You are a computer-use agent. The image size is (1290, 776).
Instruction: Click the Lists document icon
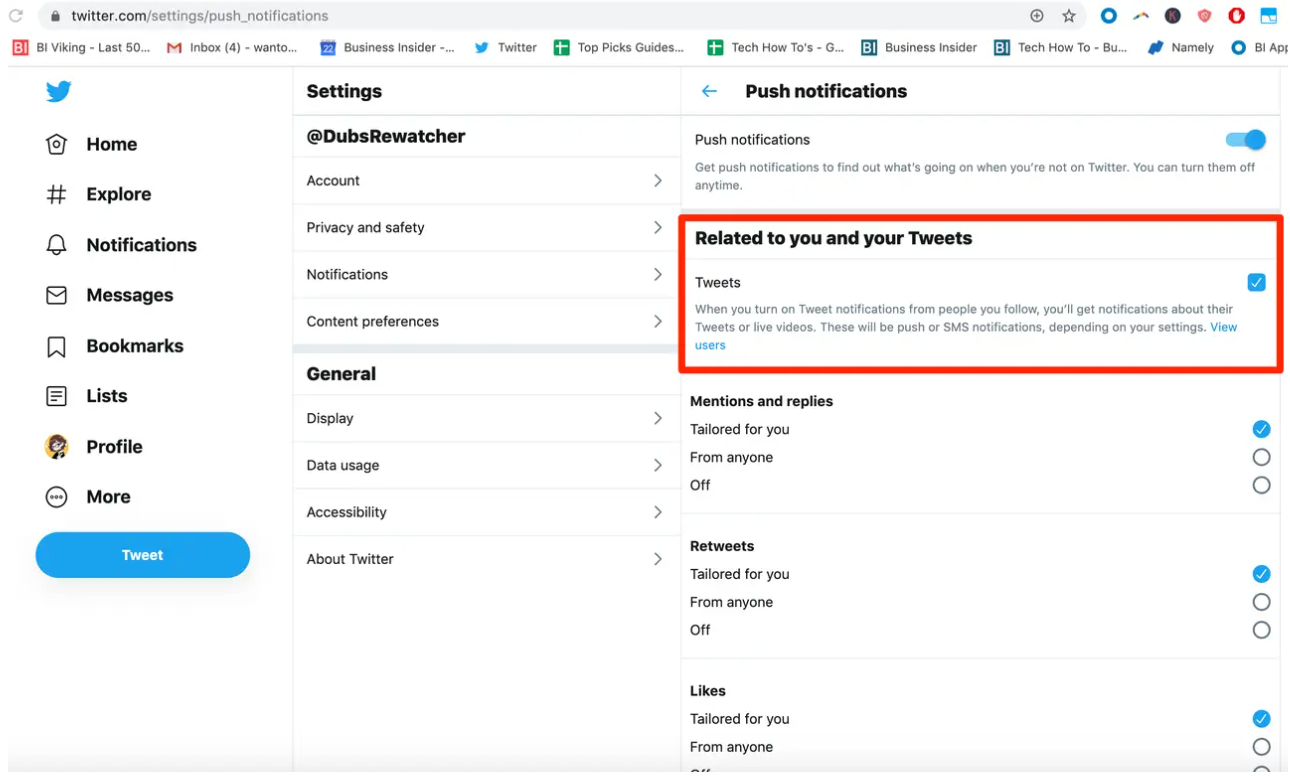tap(57, 396)
